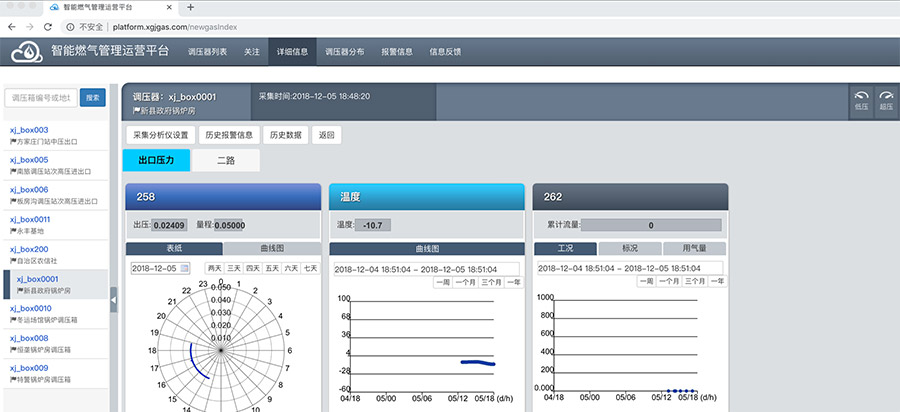
Task: Go back with the browser back arrow
Action: tap(12, 27)
